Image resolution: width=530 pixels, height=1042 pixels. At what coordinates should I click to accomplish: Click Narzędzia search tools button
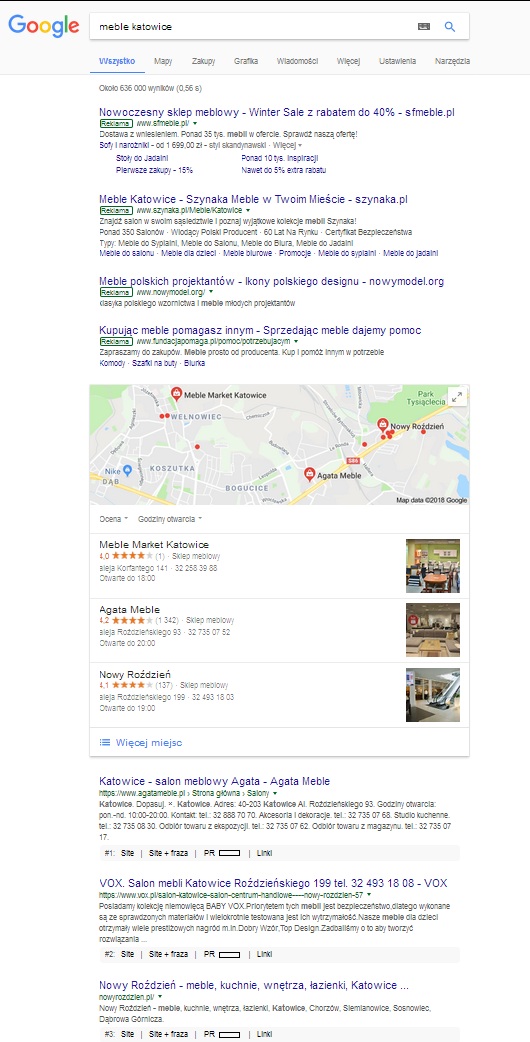coord(452,61)
